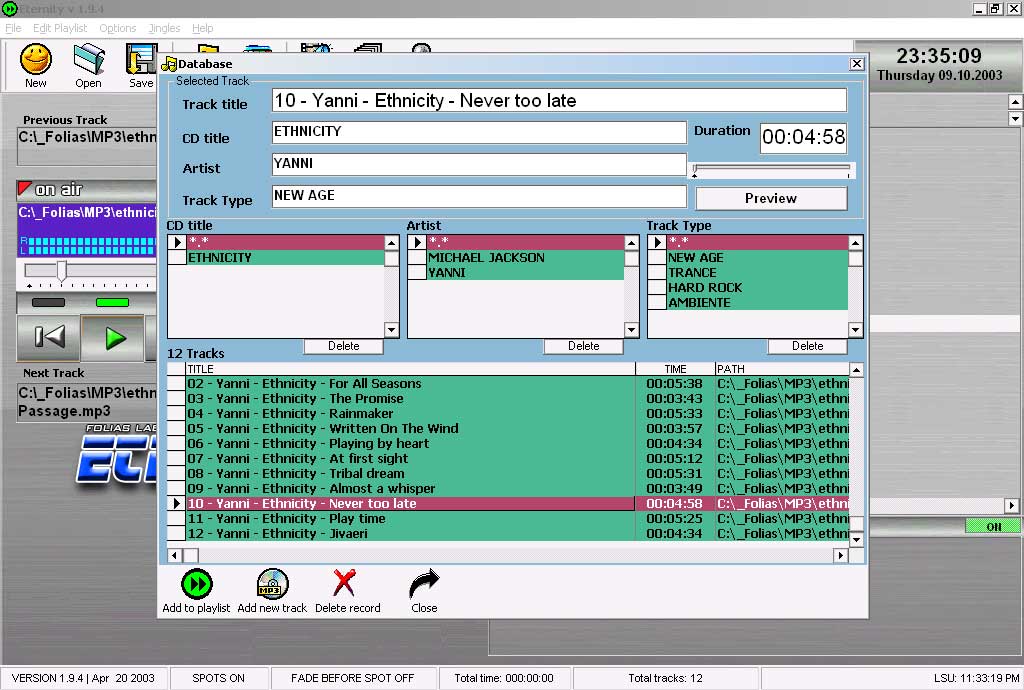1024x690 pixels.
Task: Select track '11 - Yanni - Ethnicity - Play time'
Action: click(410, 519)
